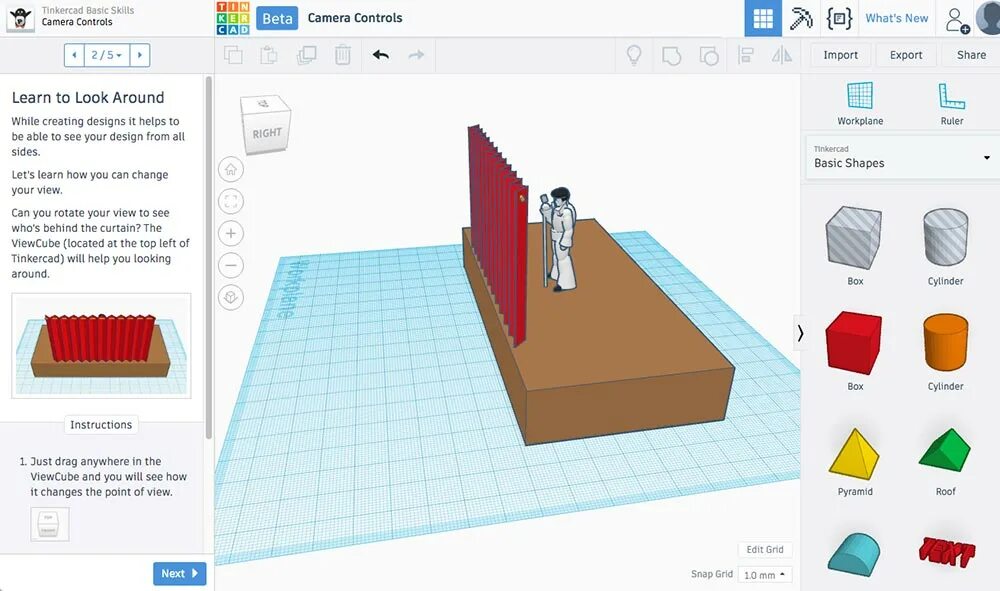Click the Ungroup shapes icon
1000x591 pixels.
coord(709,55)
